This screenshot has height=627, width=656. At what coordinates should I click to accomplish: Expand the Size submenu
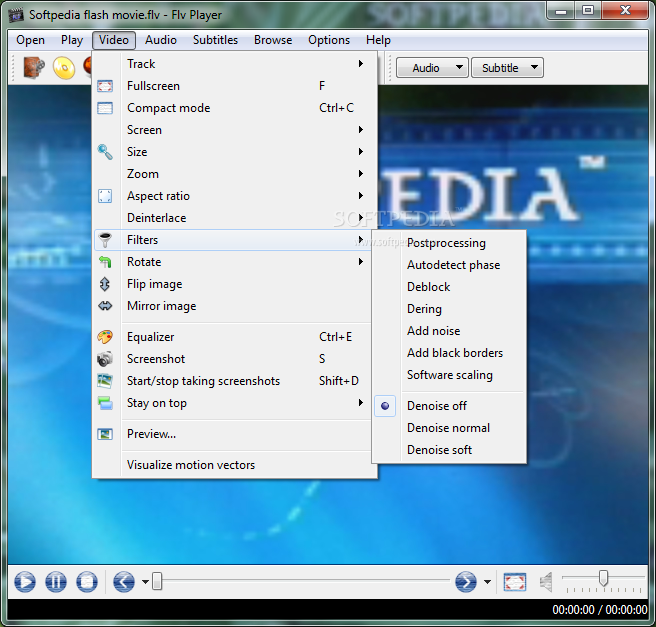click(234, 152)
